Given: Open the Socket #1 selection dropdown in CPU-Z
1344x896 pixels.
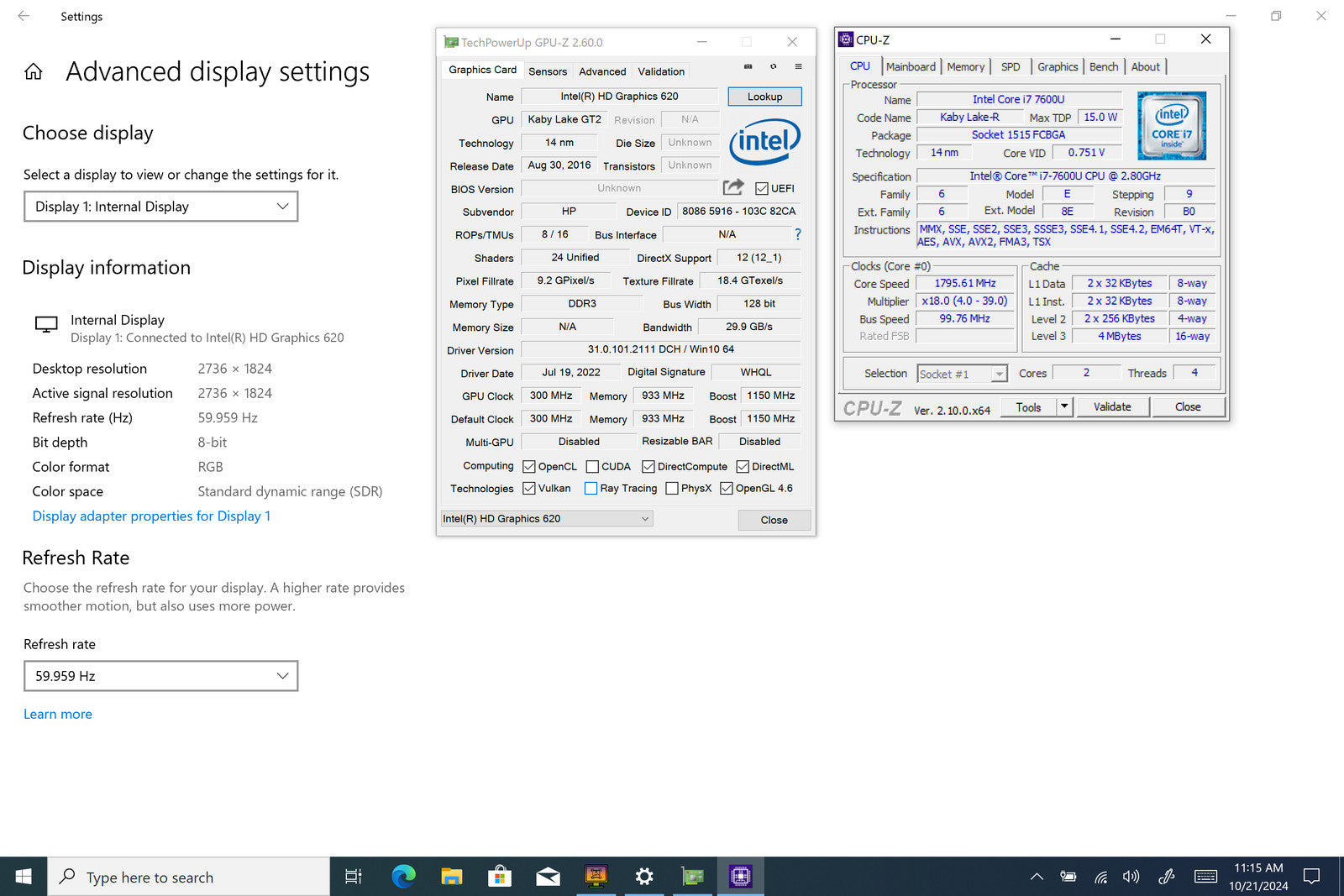Looking at the screenshot, I should [962, 374].
